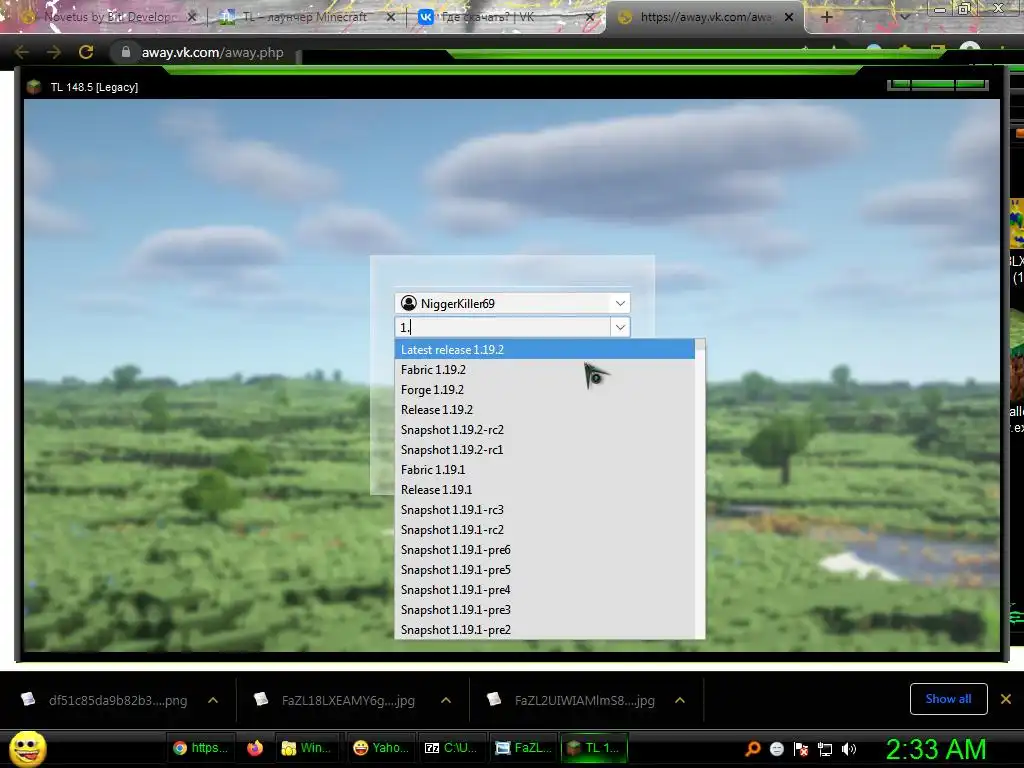The height and width of the screenshot is (768, 1024).
Task: Go forward in browser history
Action: [x=54, y=52]
